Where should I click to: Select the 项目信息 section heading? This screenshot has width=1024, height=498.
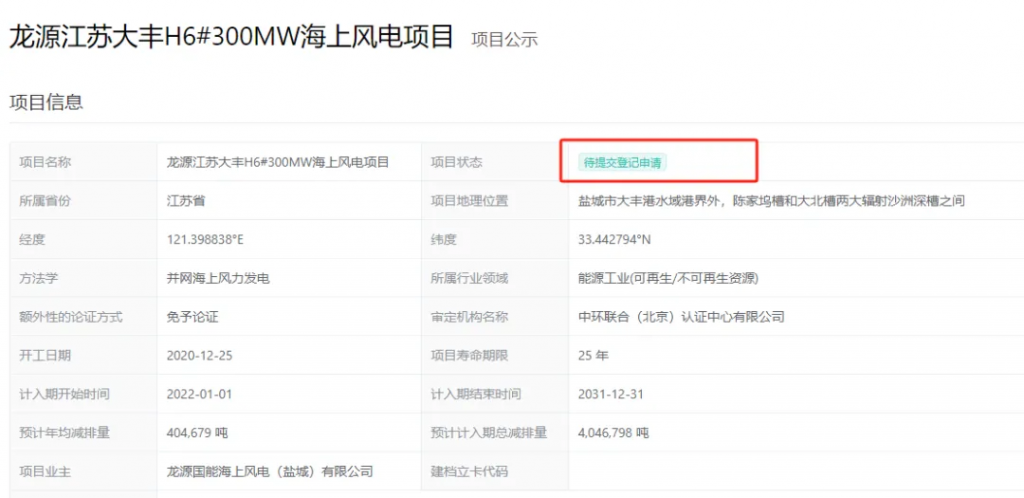pos(46,101)
